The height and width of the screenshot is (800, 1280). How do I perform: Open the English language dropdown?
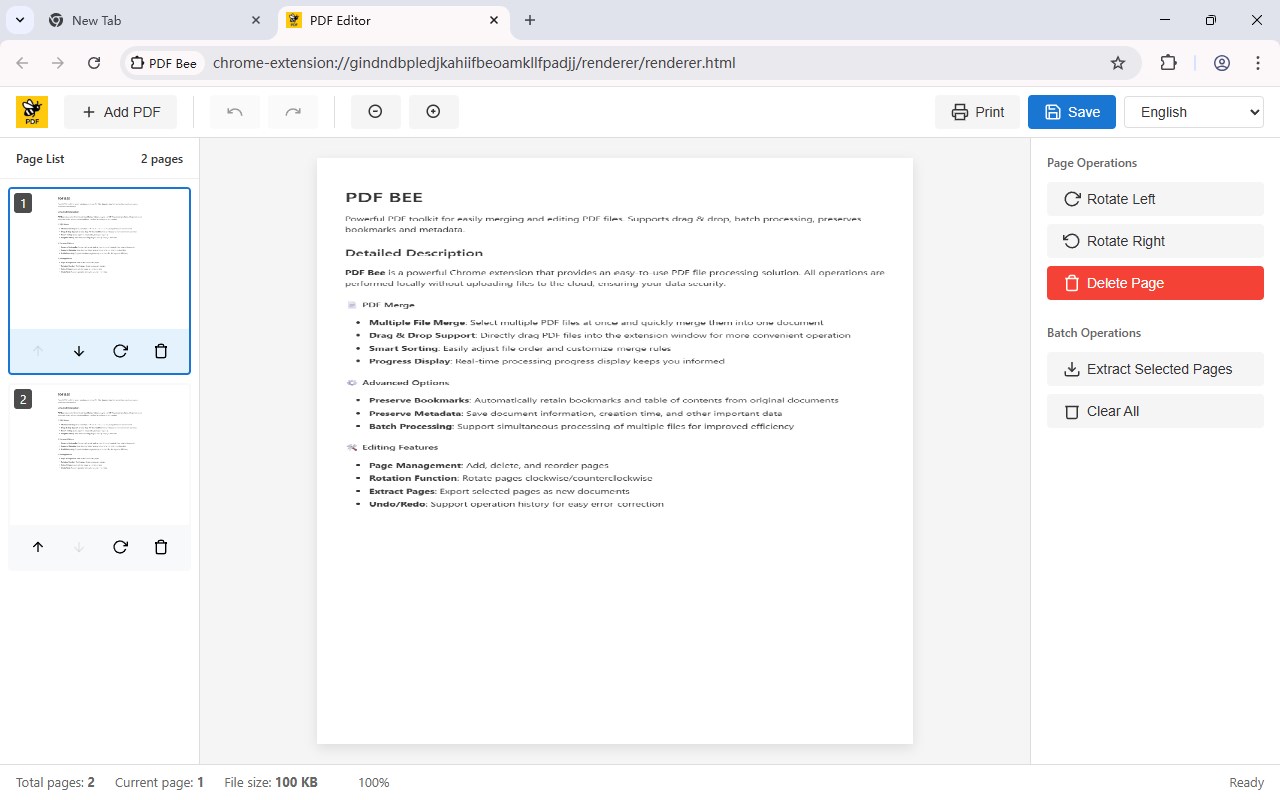[1194, 112]
